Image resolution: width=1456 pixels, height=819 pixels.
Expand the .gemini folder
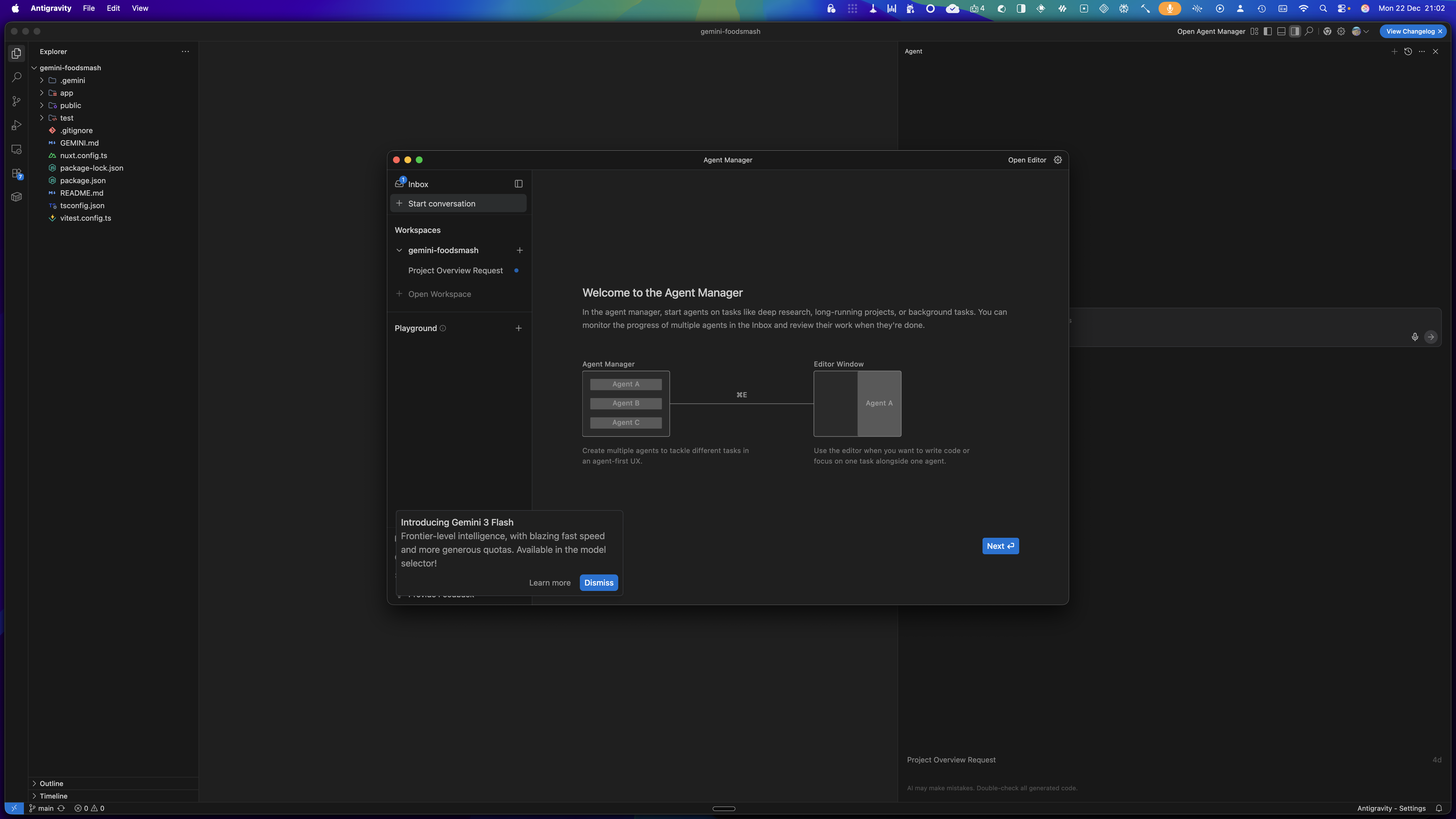[x=72, y=80]
